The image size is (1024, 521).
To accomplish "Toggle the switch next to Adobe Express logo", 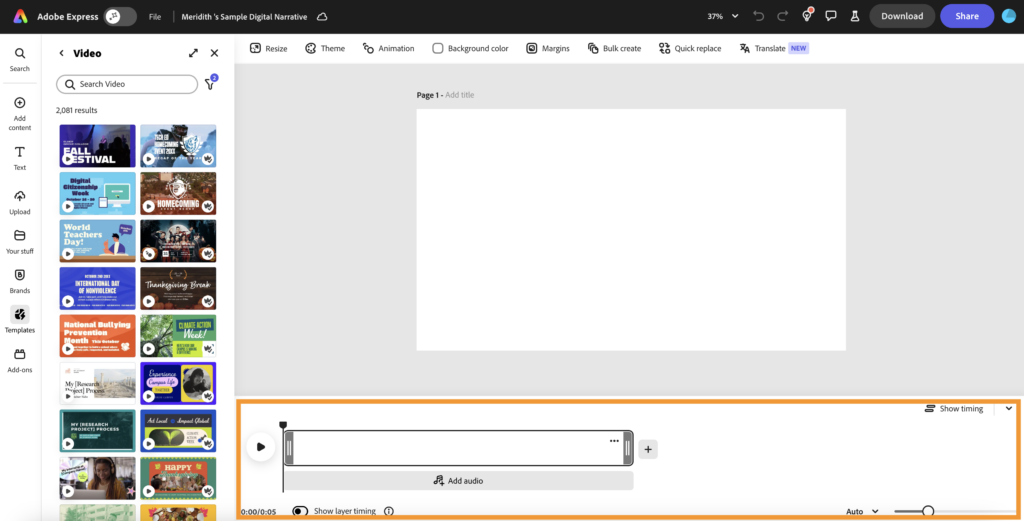I will click(120, 17).
